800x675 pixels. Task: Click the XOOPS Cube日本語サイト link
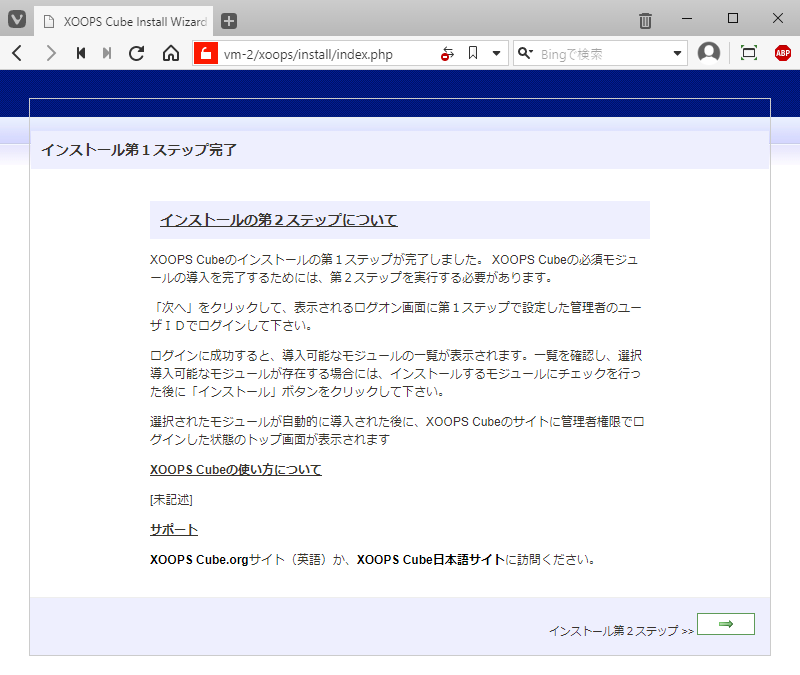click(x=431, y=560)
